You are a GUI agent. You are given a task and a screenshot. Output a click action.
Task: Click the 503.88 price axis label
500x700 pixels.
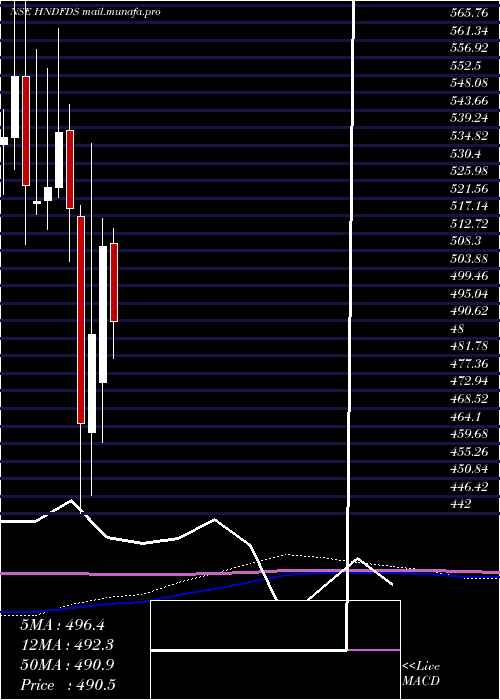pyautogui.click(x=469, y=258)
